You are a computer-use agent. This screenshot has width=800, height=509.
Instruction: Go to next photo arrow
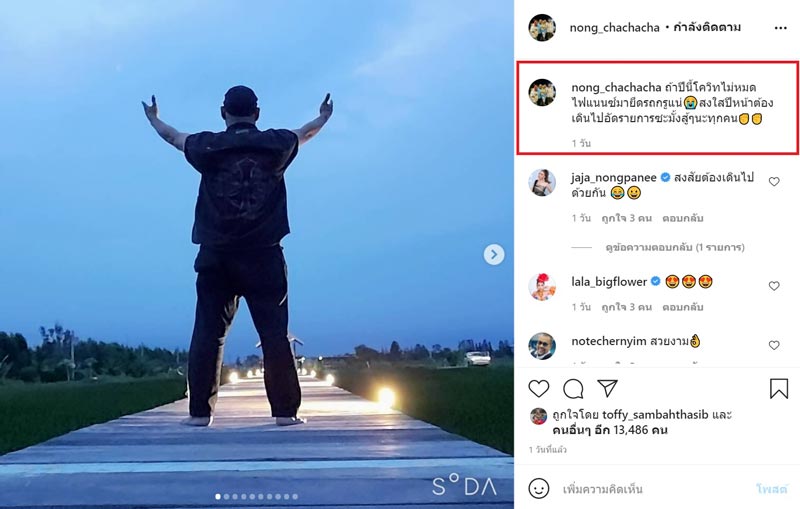point(494,254)
